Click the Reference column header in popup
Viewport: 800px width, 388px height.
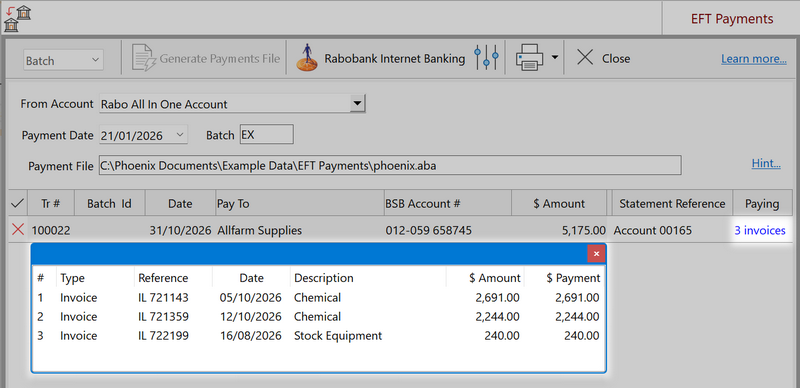[x=163, y=278]
